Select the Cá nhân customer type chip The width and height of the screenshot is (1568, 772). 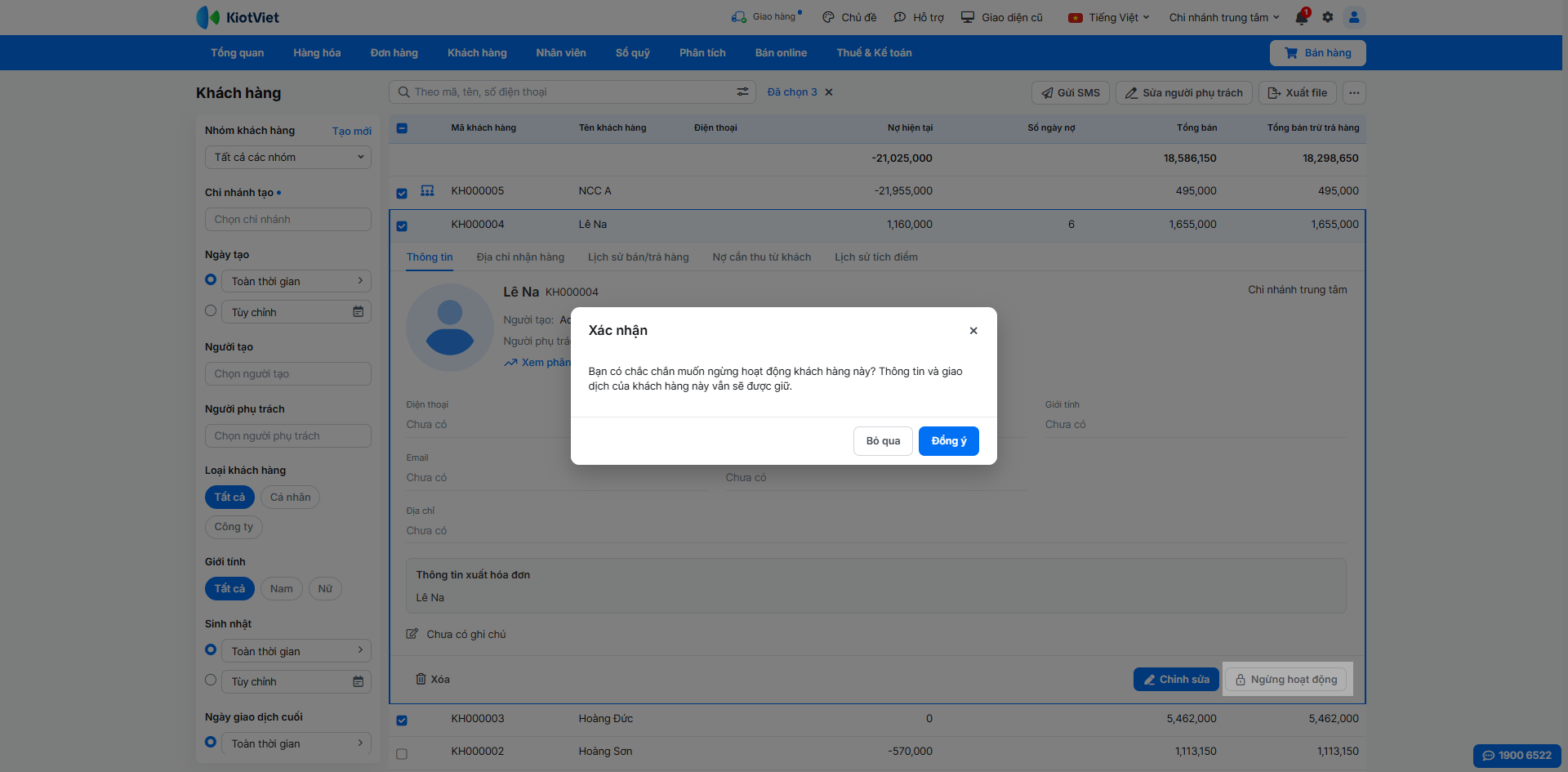(x=291, y=498)
